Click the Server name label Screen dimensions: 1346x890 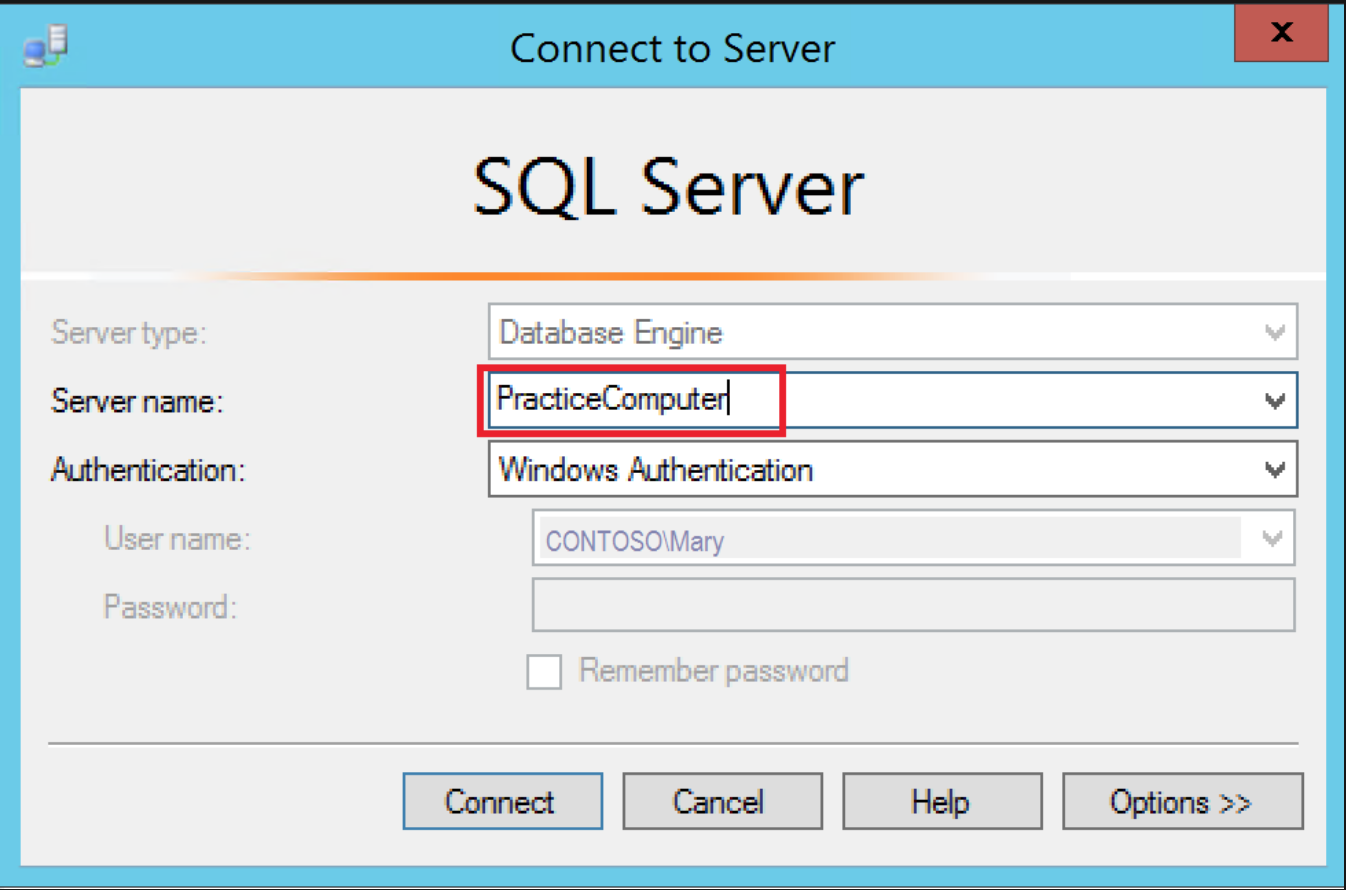(x=137, y=402)
